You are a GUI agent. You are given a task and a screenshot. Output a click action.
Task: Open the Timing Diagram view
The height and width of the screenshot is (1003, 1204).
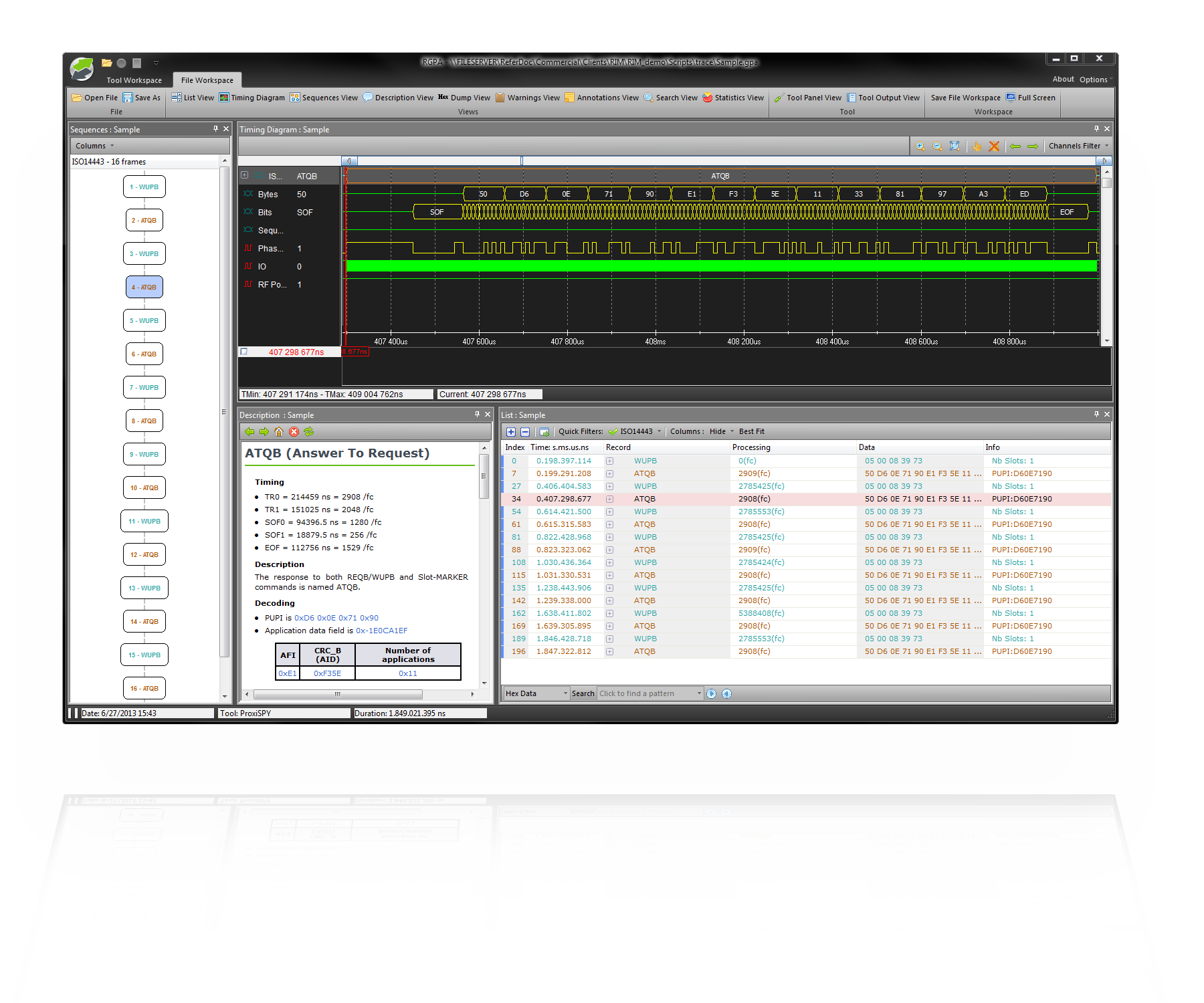(252, 98)
